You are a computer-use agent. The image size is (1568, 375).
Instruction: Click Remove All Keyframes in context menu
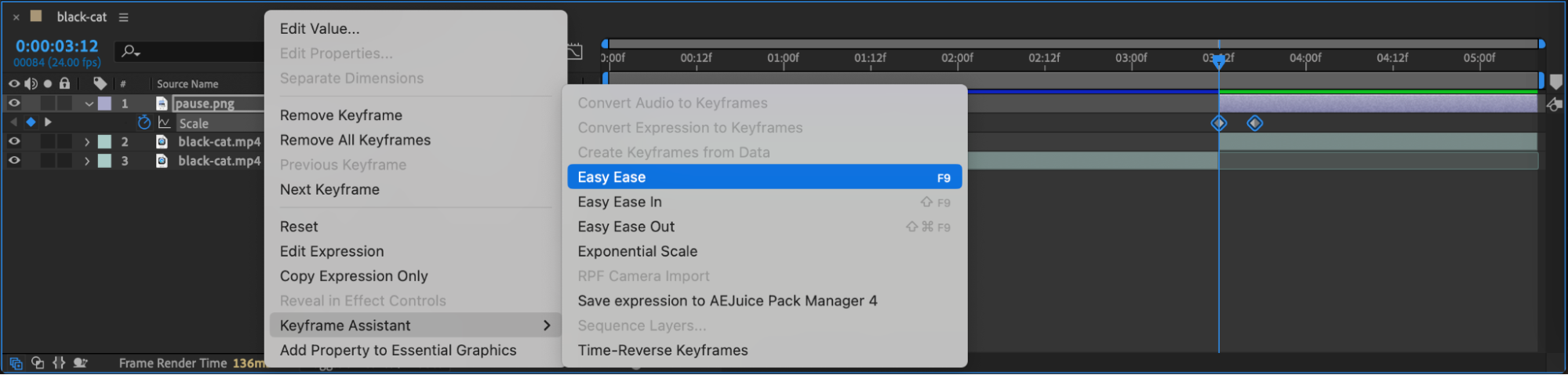(355, 140)
